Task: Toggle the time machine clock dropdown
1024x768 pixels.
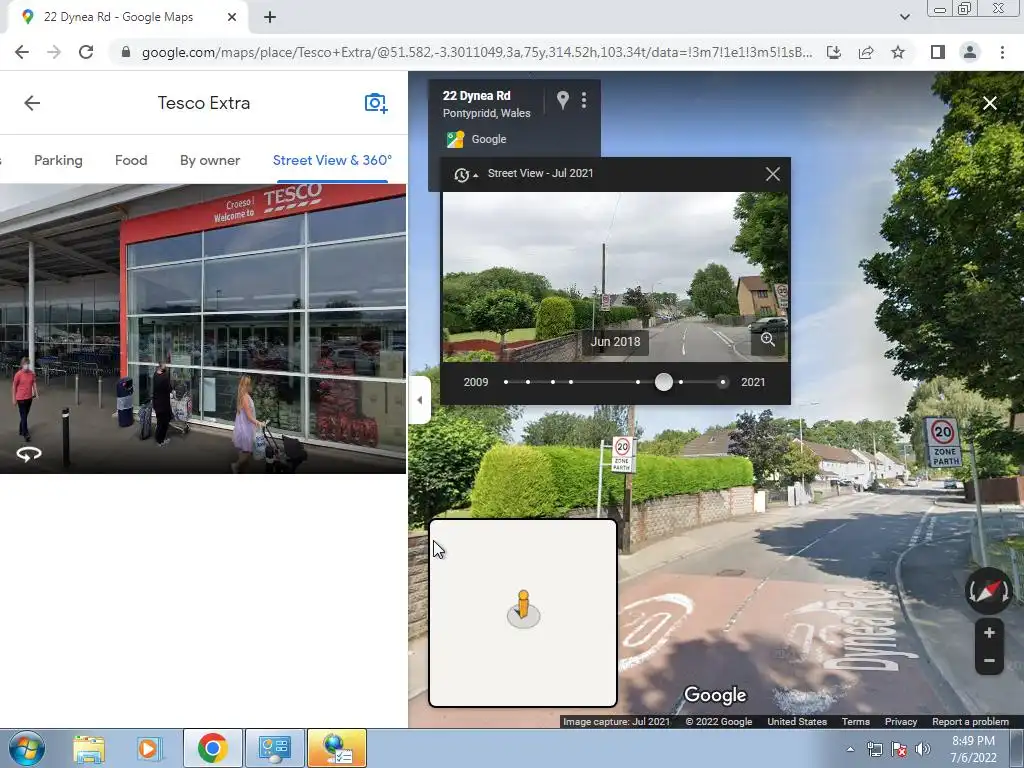Action: (465, 174)
